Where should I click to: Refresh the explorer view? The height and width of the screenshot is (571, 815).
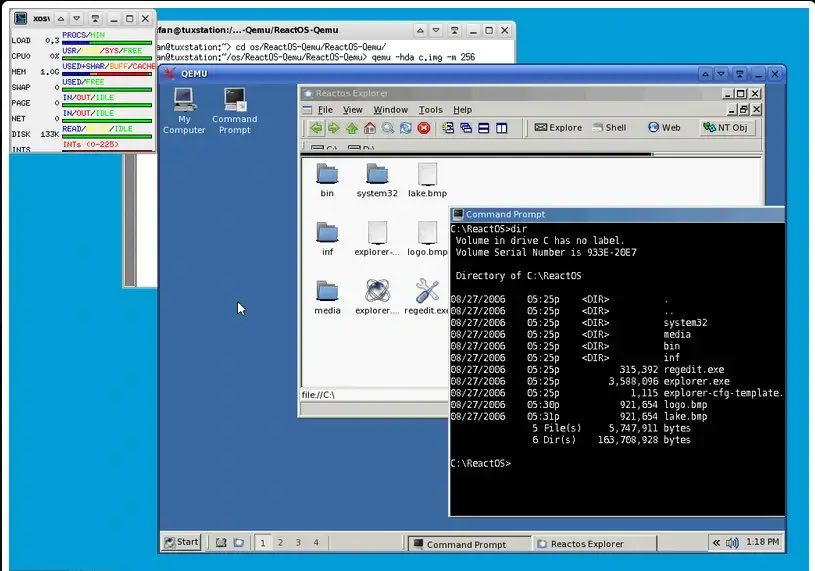406,128
